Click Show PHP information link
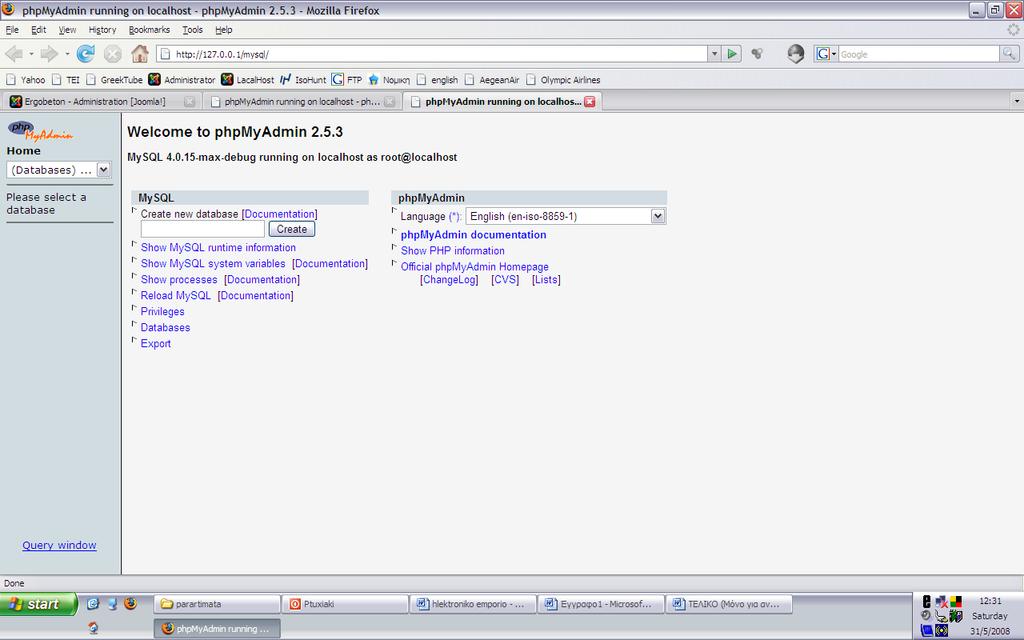Viewport: 1024px width, 640px height. point(453,251)
